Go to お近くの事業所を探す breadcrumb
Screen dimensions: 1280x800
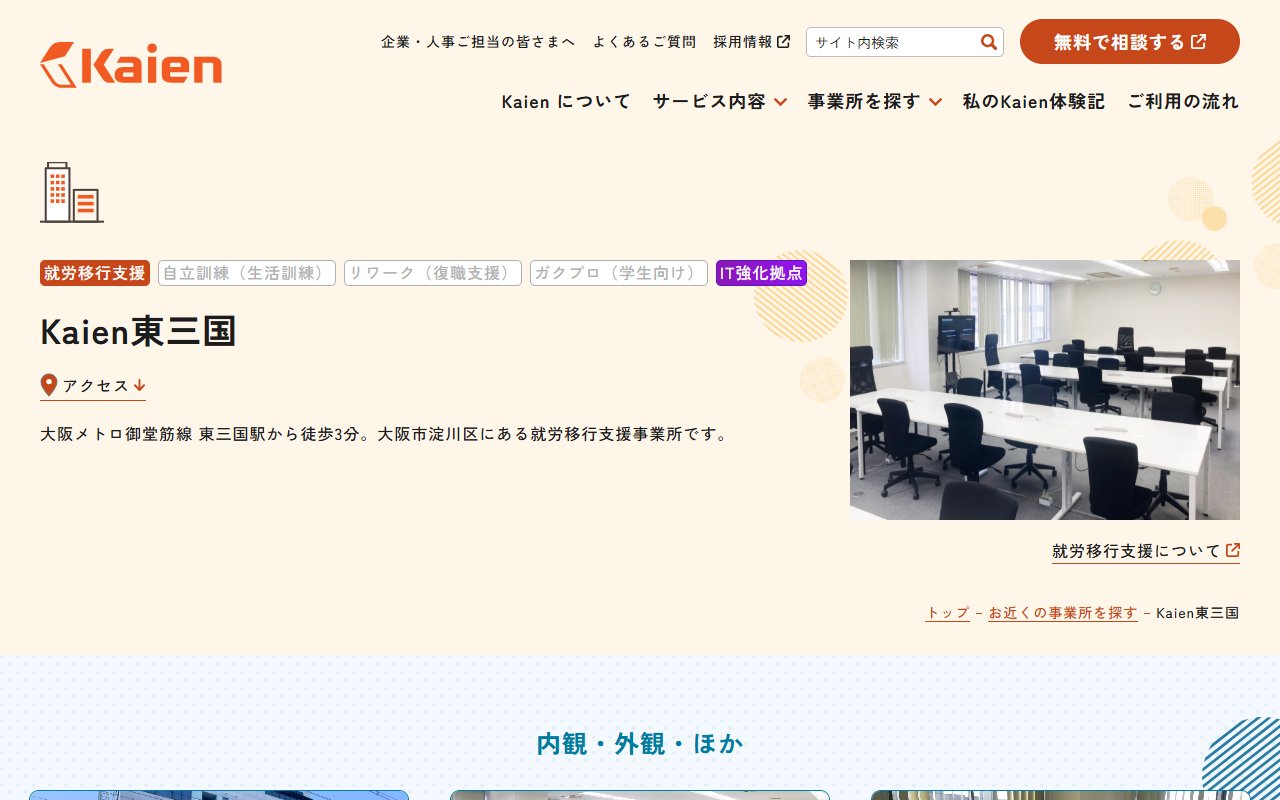[1063, 613]
